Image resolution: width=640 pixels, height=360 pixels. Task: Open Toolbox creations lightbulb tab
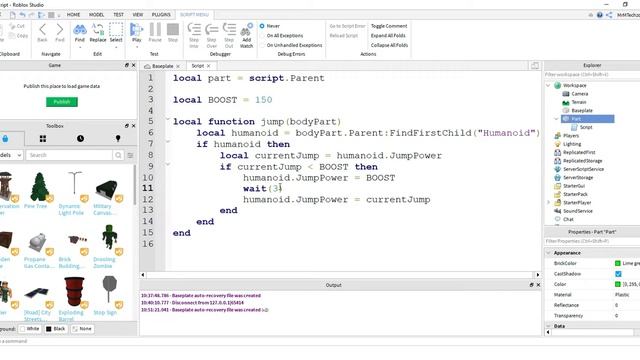[x=118, y=139]
